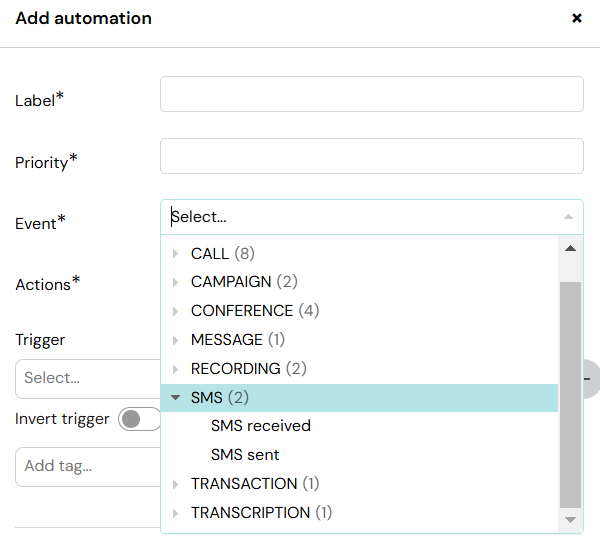The width and height of the screenshot is (600, 541).
Task: Click the Label text field
Action: click(x=372, y=94)
